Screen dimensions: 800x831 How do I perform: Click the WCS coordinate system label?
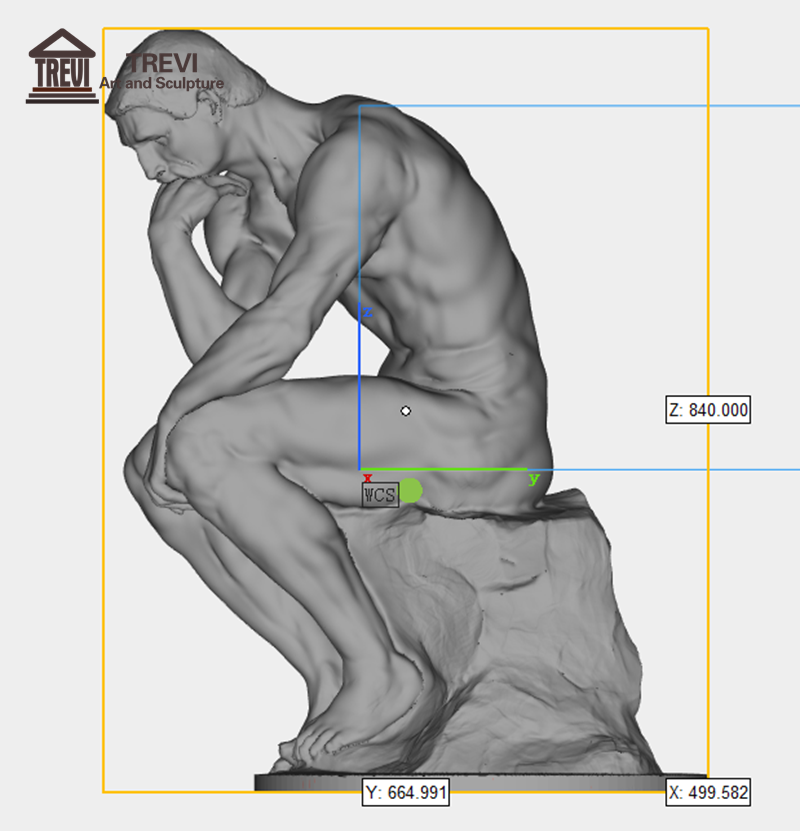tap(380, 495)
